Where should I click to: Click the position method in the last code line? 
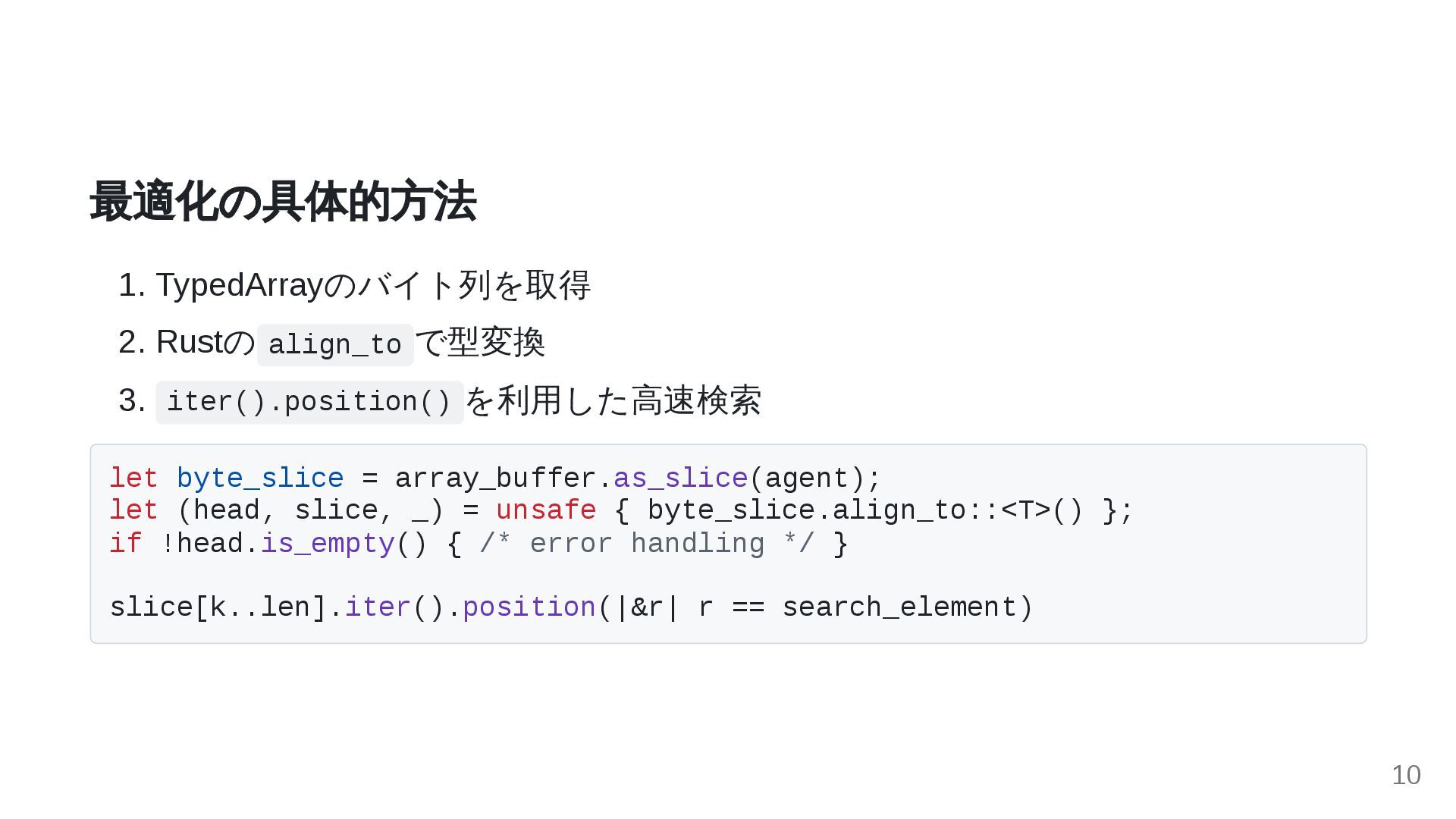tap(529, 607)
